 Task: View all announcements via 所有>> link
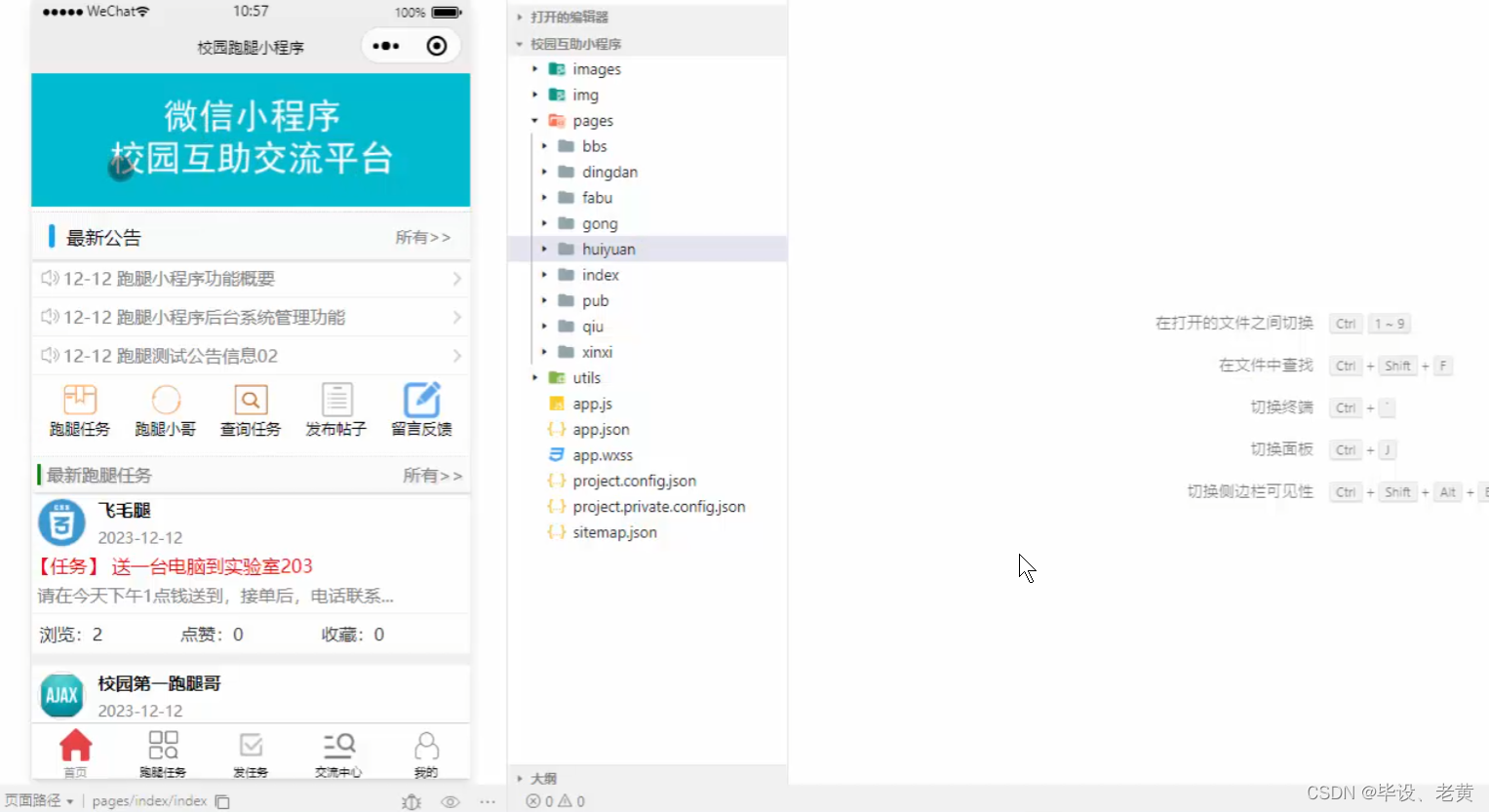point(423,237)
